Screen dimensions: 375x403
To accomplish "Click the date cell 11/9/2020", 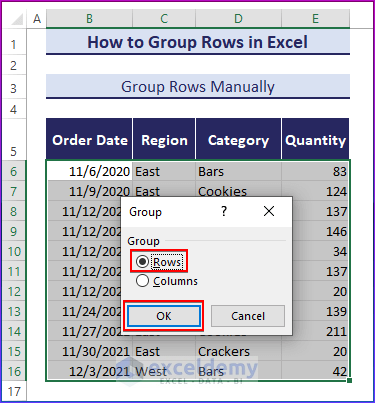I will click(89, 191).
